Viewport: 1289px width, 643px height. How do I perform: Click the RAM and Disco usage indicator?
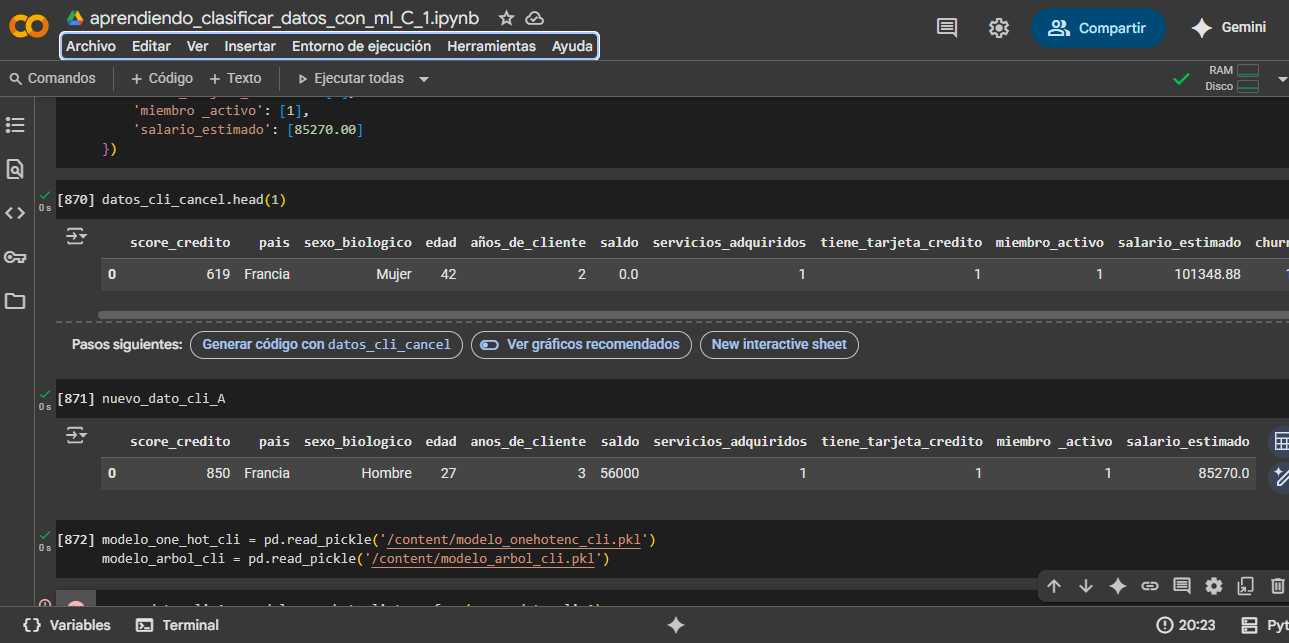coord(1233,78)
